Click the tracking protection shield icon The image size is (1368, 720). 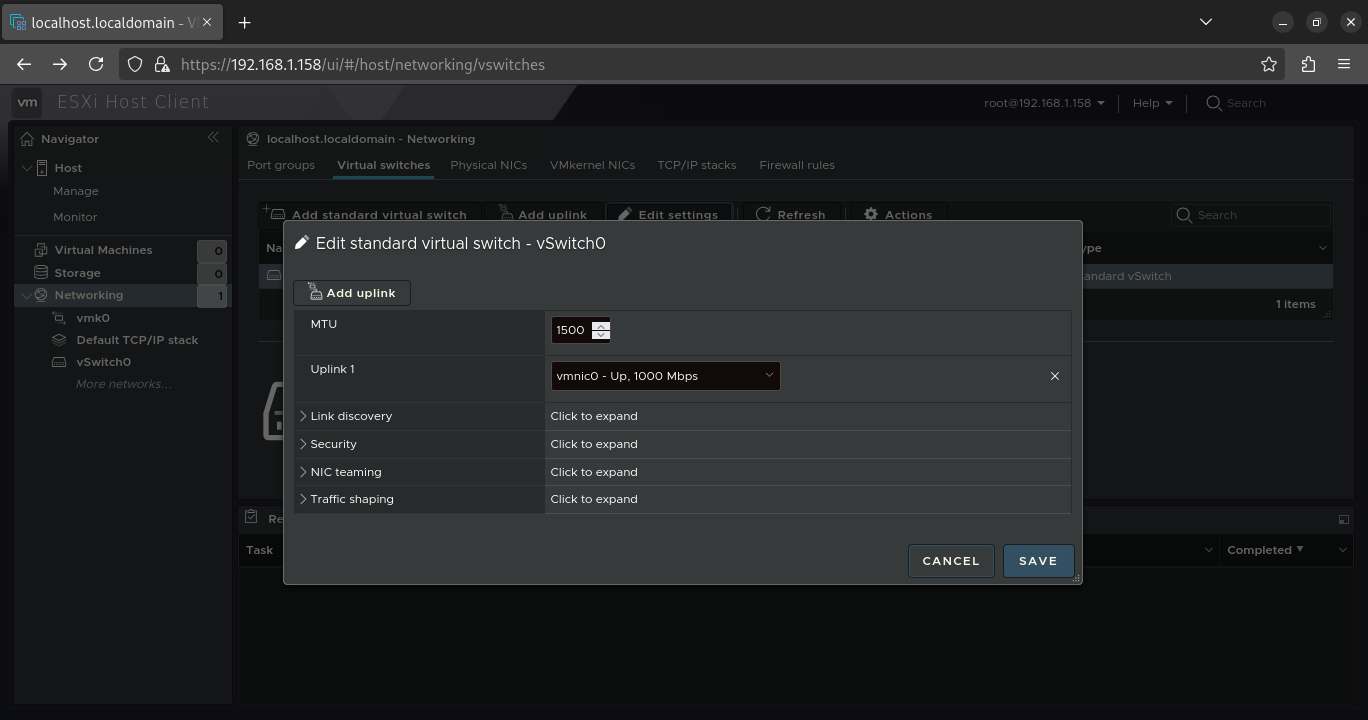click(x=135, y=64)
